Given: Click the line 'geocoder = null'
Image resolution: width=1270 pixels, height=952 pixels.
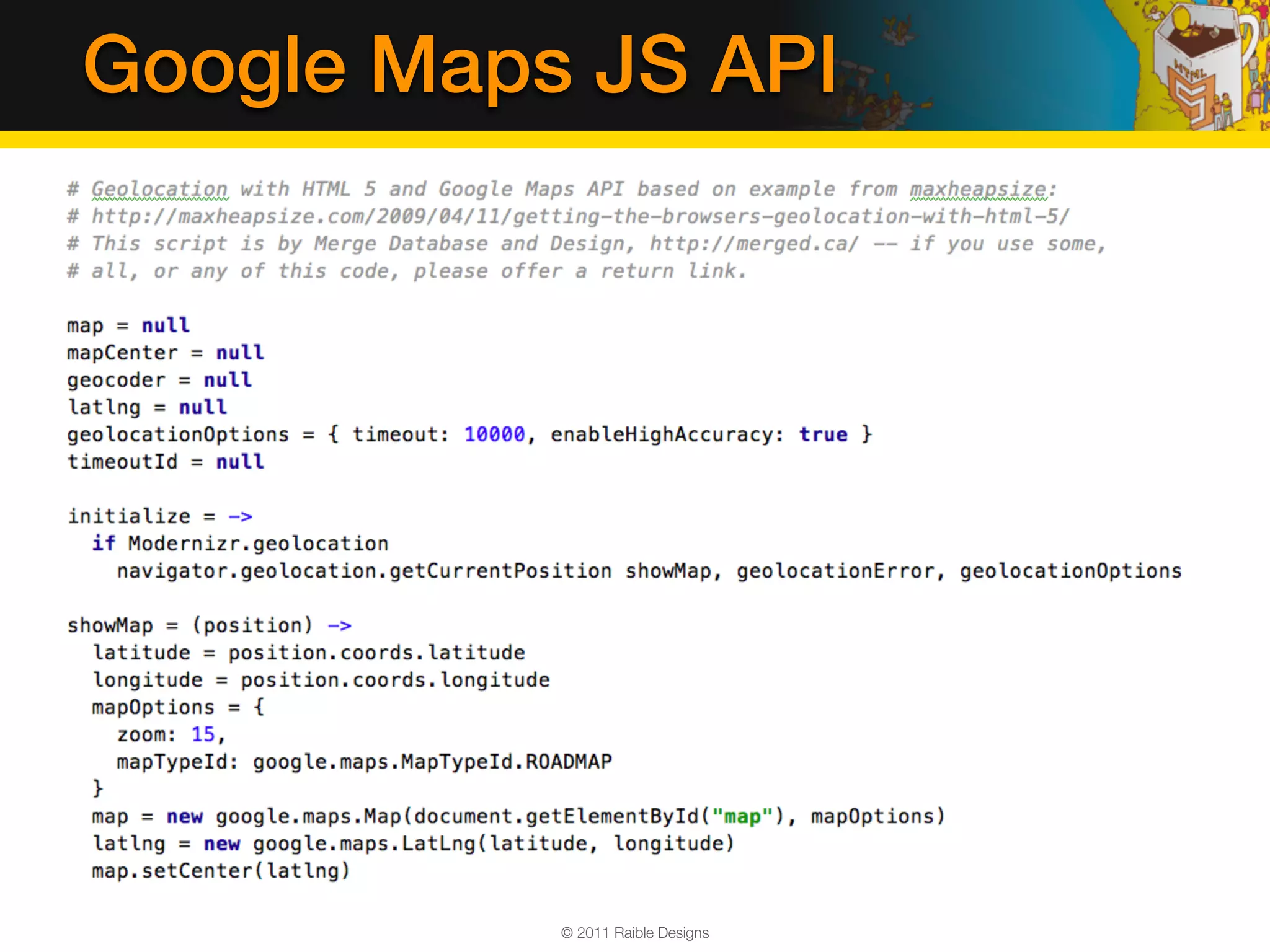Looking at the screenshot, I should [x=159, y=380].
